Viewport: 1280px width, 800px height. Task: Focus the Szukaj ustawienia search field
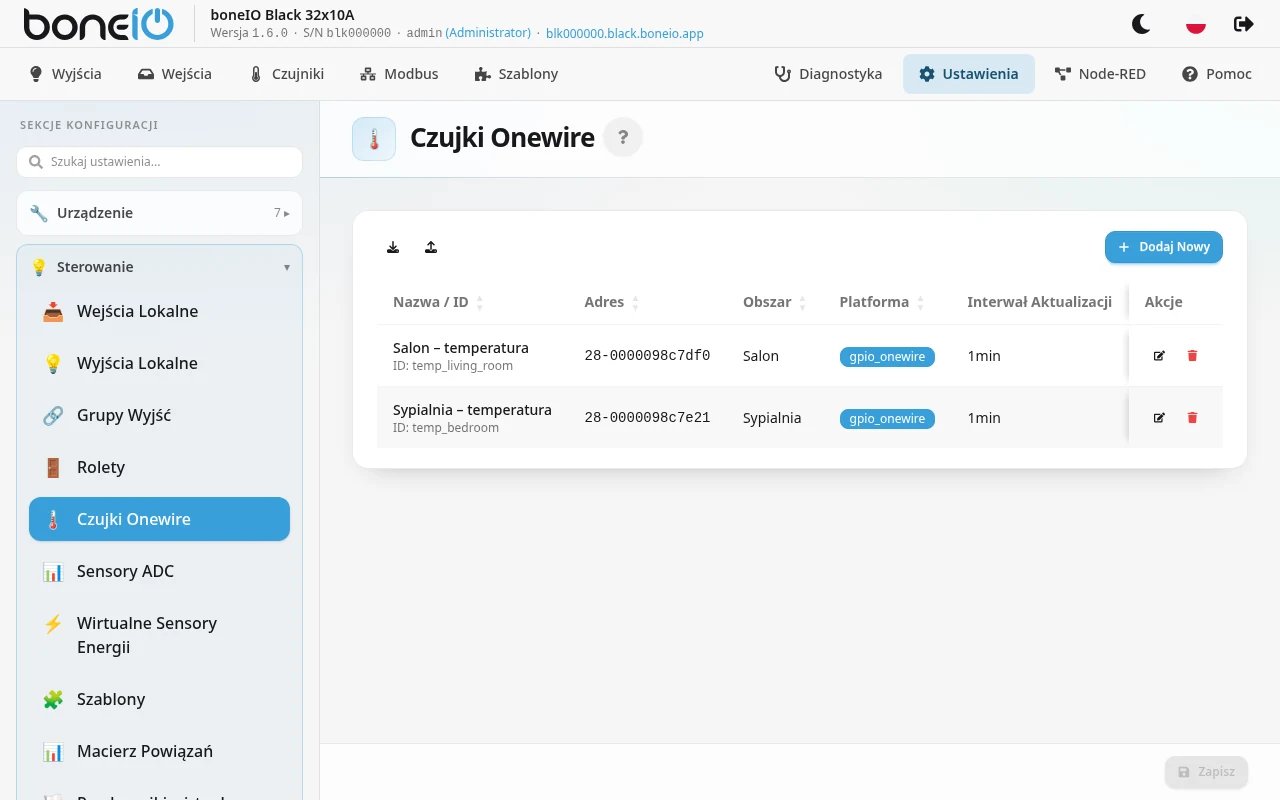coord(159,162)
